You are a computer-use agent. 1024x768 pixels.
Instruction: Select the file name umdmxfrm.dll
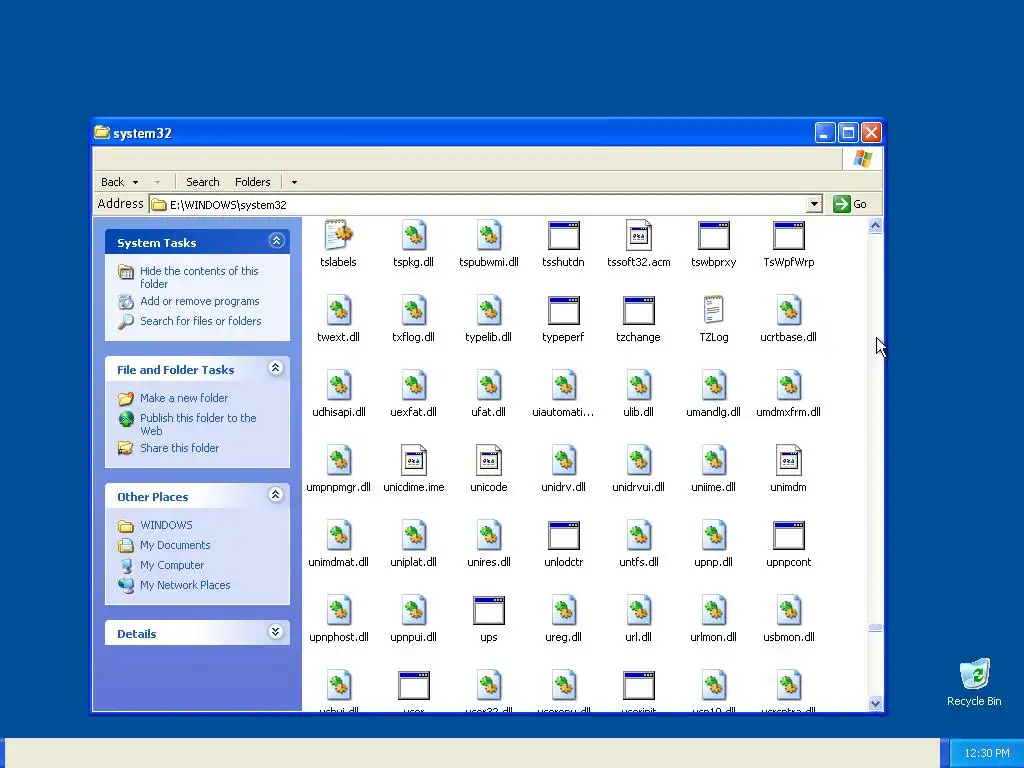tap(788, 412)
